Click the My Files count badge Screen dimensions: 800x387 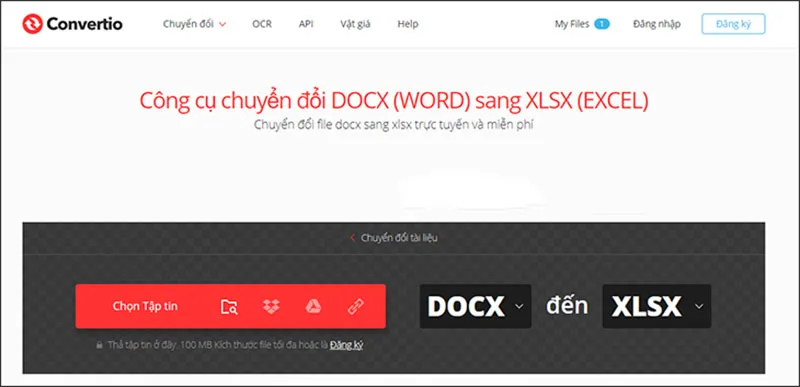(x=602, y=24)
